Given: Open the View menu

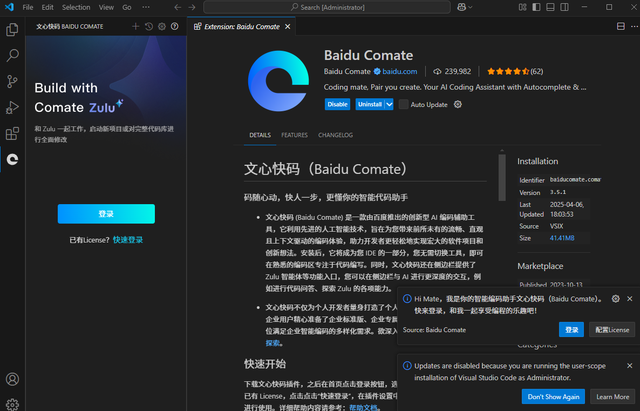Looking at the screenshot, I should (106, 7).
